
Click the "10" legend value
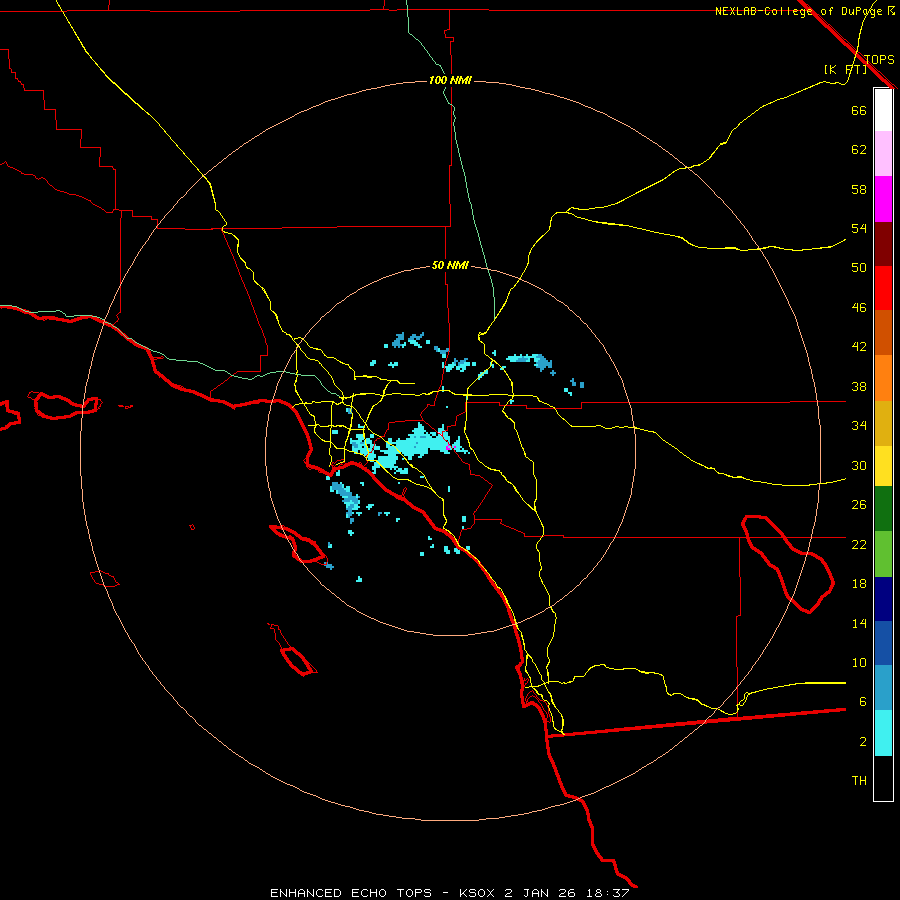click(x=859, y=662)
